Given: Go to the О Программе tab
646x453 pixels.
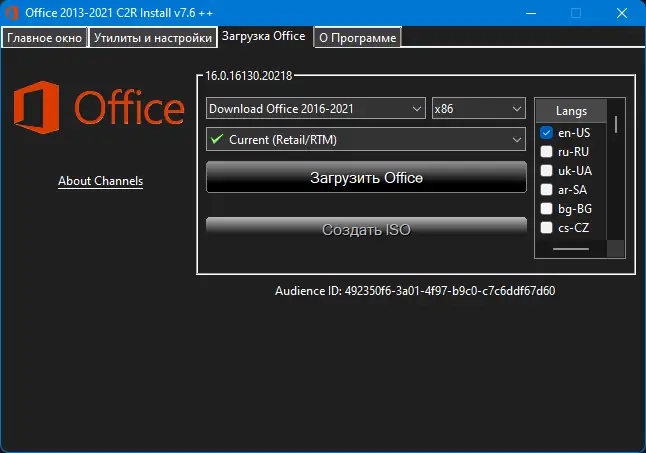Looking at the screenshot, I should pos(358,38).
